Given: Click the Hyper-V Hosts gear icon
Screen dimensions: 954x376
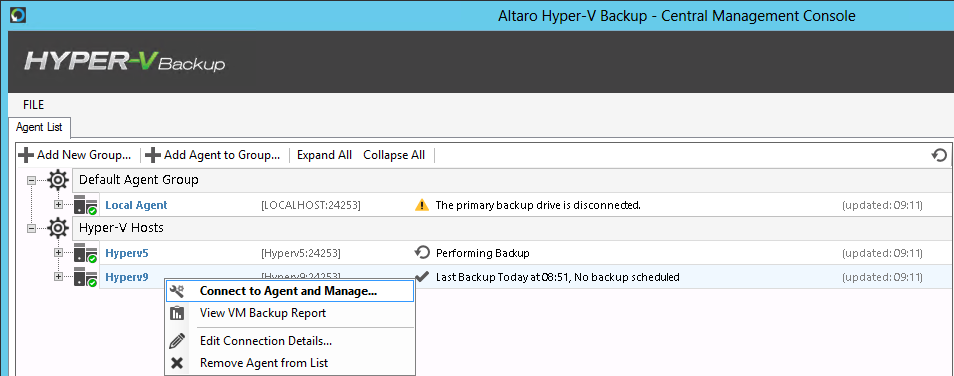Looking at the screenshot, I should coord(58,228).
